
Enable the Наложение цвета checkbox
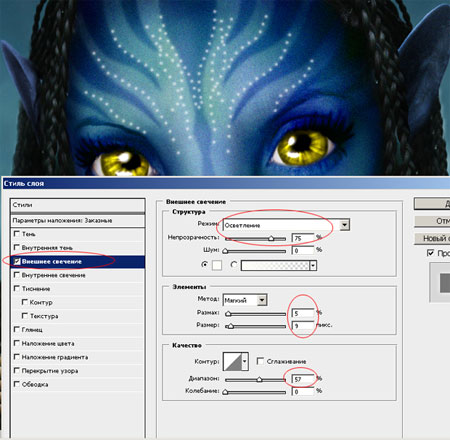click(16, 343)
